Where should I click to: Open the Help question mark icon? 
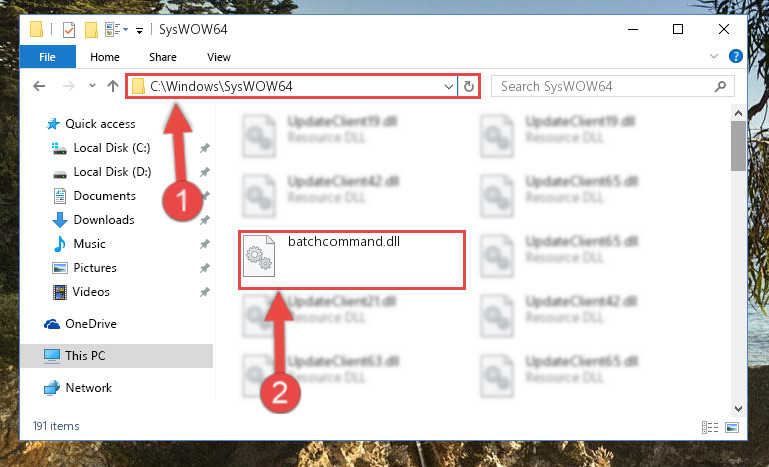click(x=735, y=56)
